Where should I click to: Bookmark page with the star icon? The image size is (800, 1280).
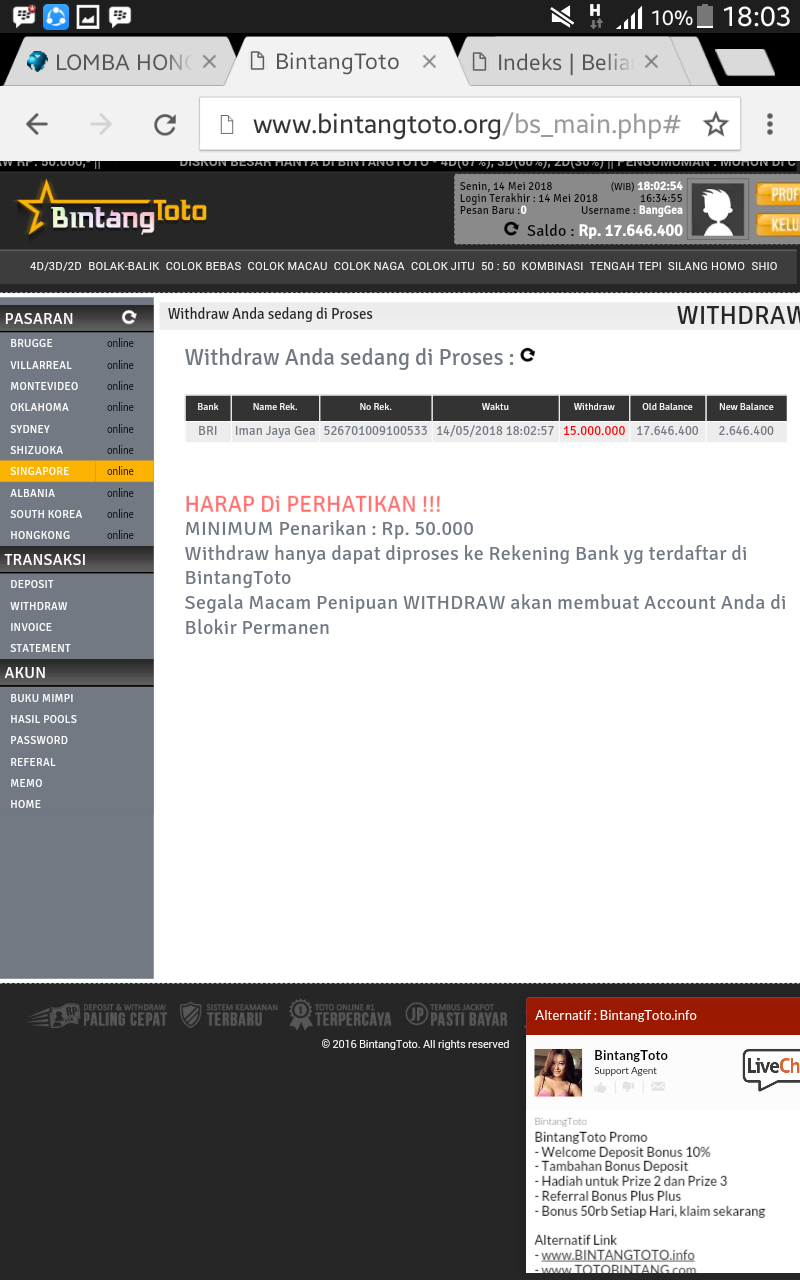point(715,124)
